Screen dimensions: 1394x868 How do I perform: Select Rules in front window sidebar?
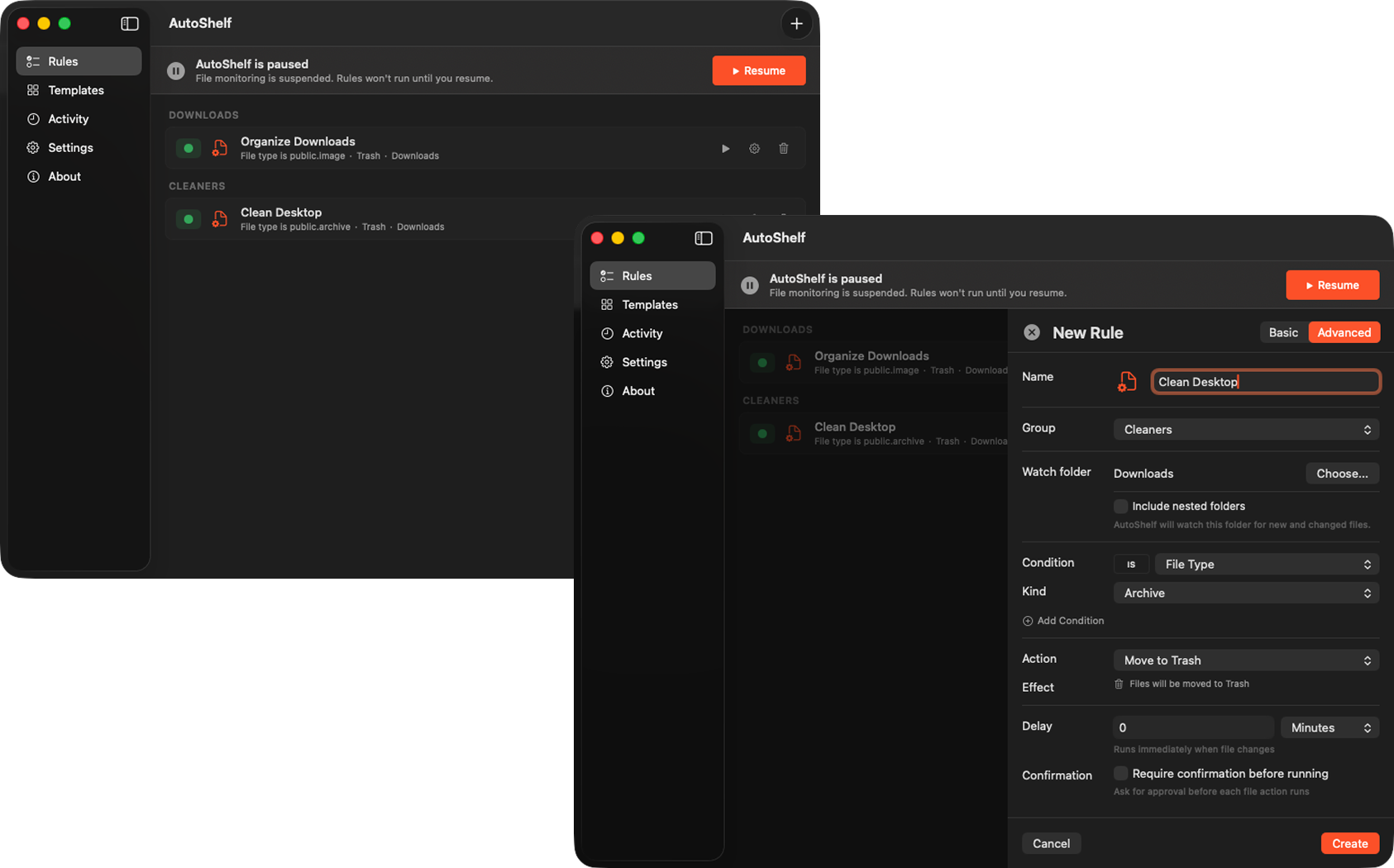652,276
